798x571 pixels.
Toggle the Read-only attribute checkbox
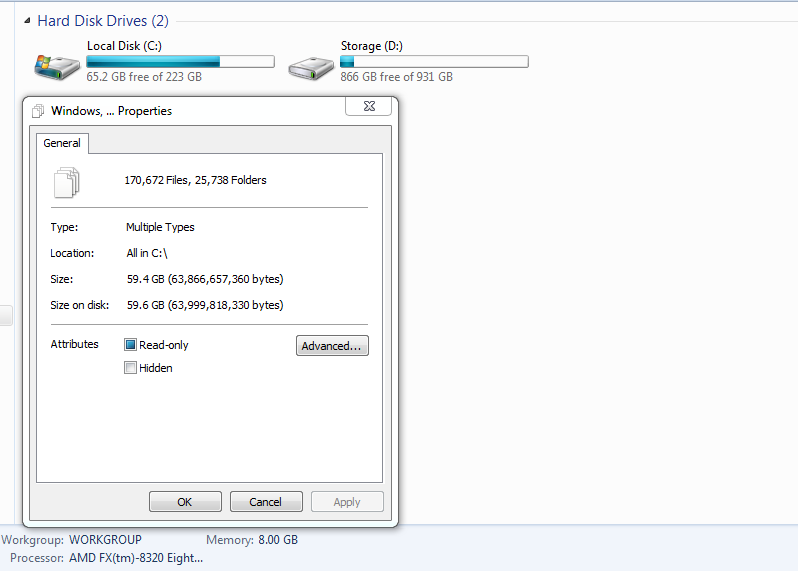(x=130, y=345)
